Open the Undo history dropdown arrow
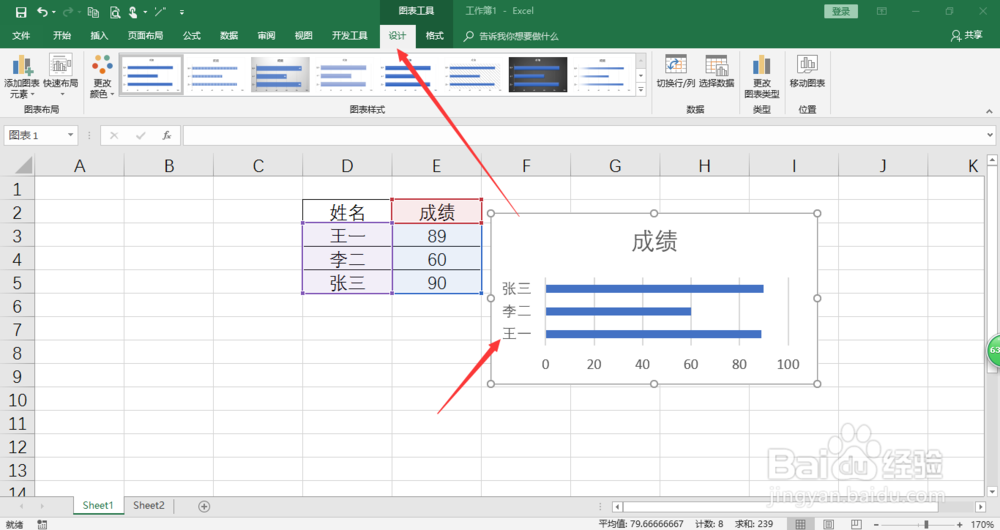The width and height of the screenshot is (1000, 530). (x=54, y=12)
